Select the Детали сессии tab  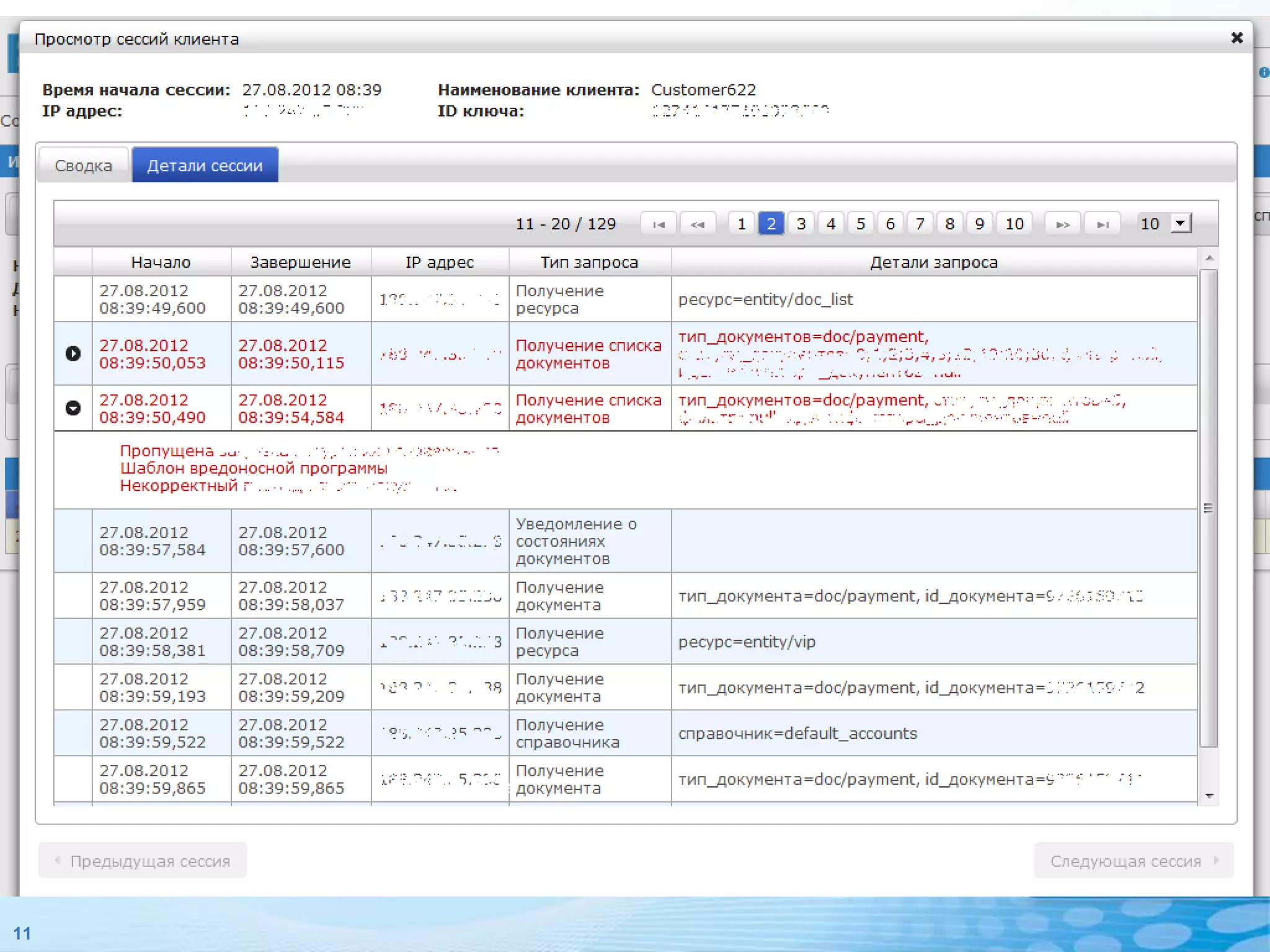coord(205,165)
